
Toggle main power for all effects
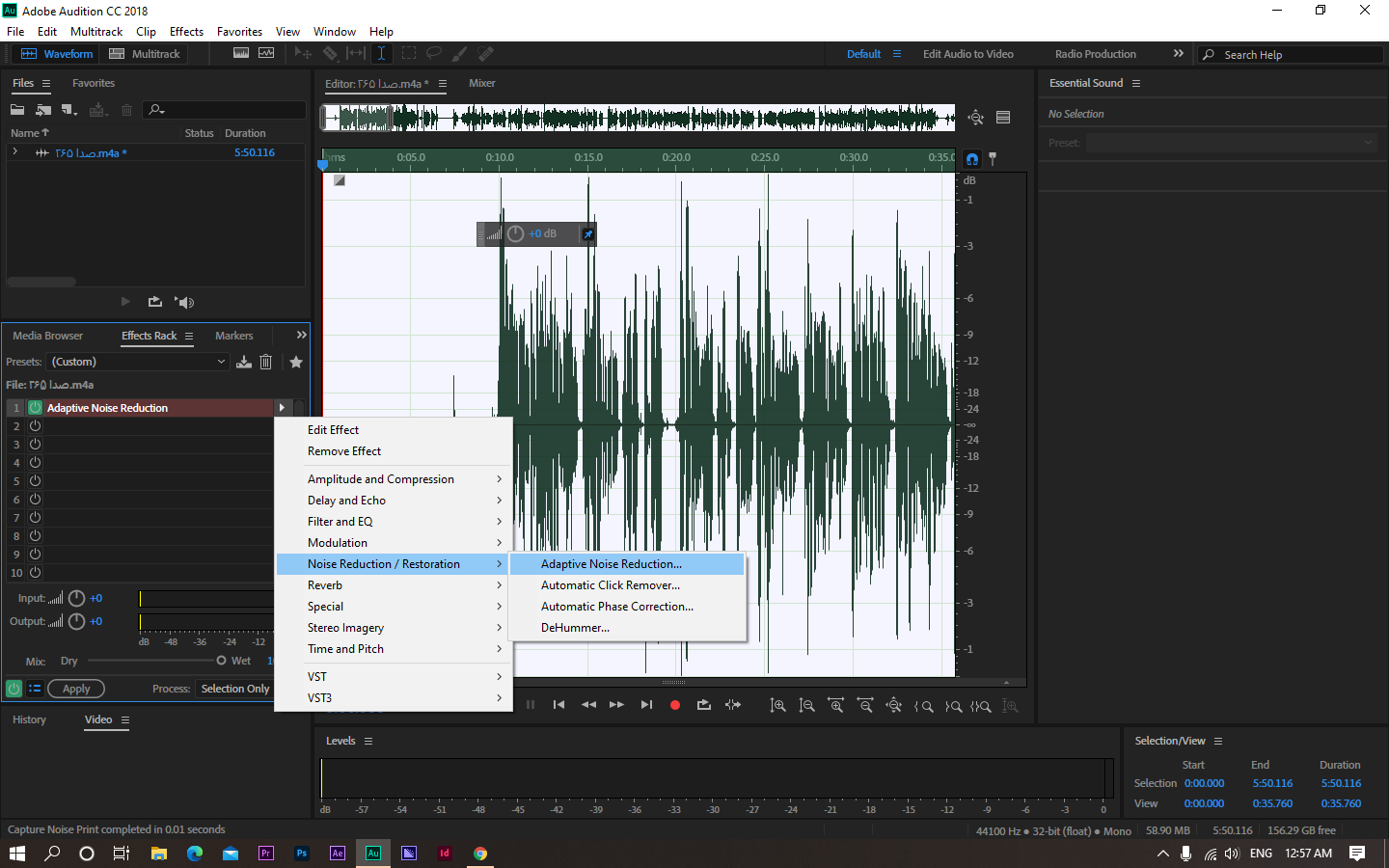14,689
